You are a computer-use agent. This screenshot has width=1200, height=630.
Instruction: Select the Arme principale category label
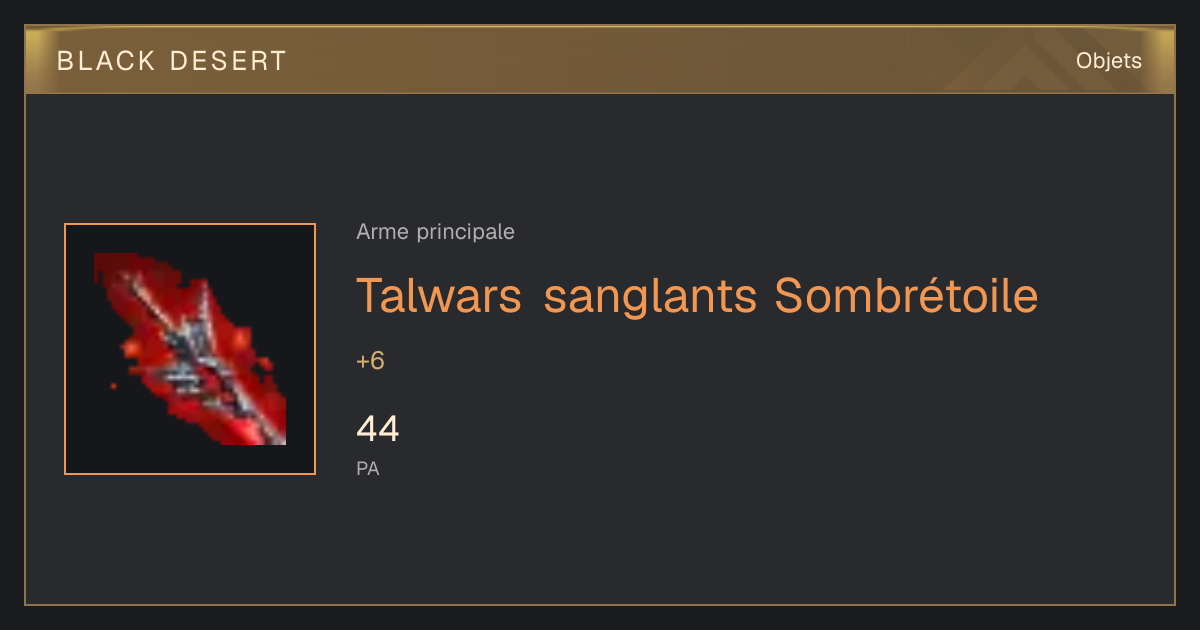[435, 232]
